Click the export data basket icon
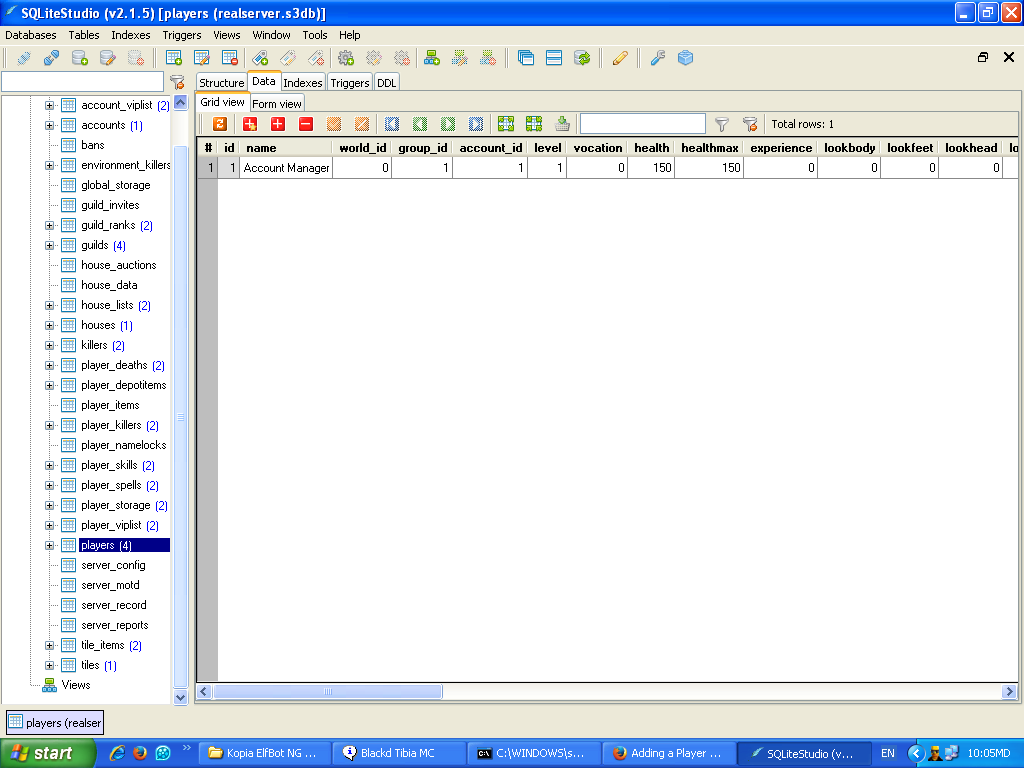The width and height of the screenshot is (1024, 768). click(x=562, y=124)
